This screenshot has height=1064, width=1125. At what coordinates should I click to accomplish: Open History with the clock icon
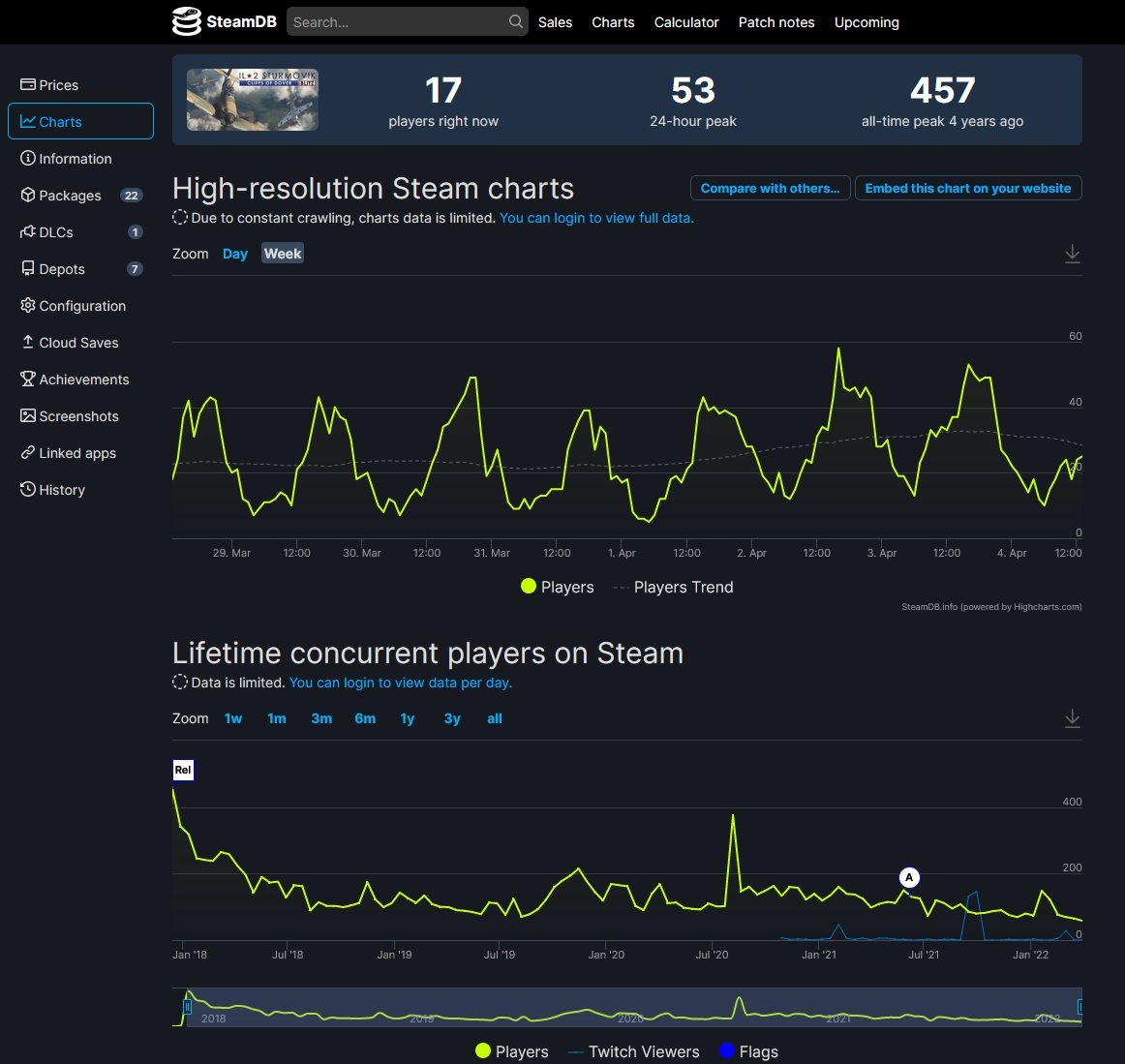pos(28,490)
